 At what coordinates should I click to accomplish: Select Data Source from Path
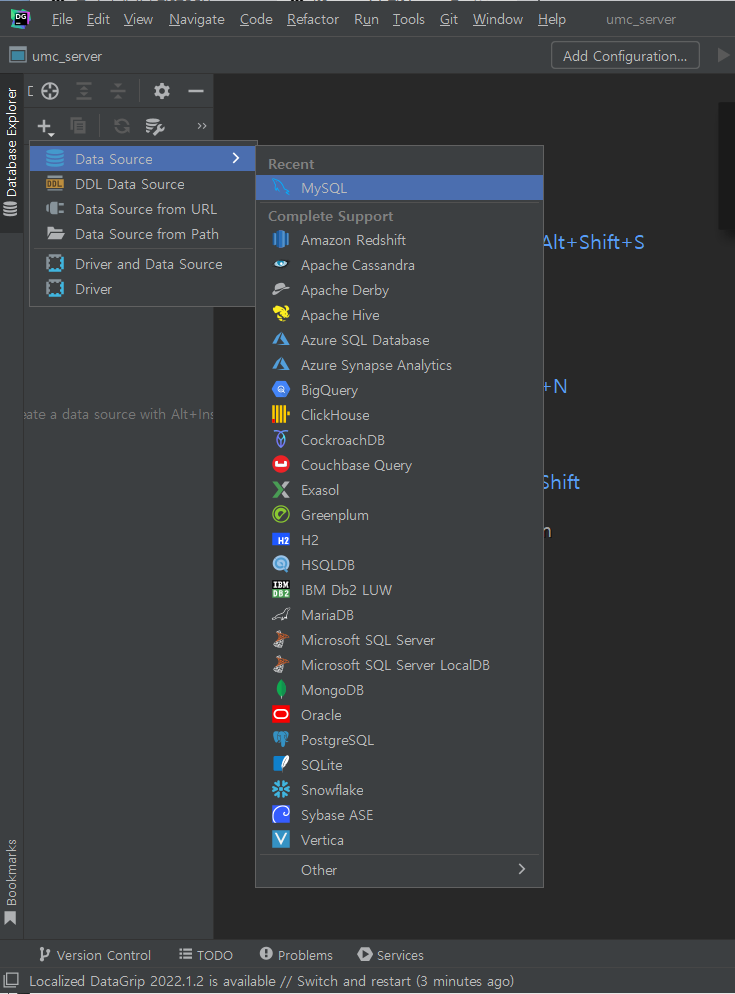pyautogui.click(x=143, y=234)
